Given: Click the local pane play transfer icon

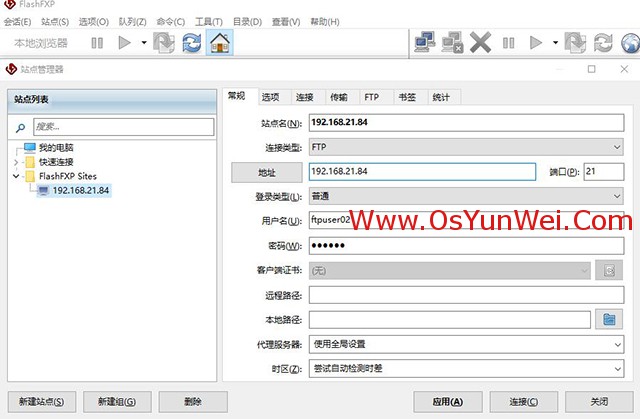Looking at the screenshot, I should pyautogui.click(x=124, y=42).
